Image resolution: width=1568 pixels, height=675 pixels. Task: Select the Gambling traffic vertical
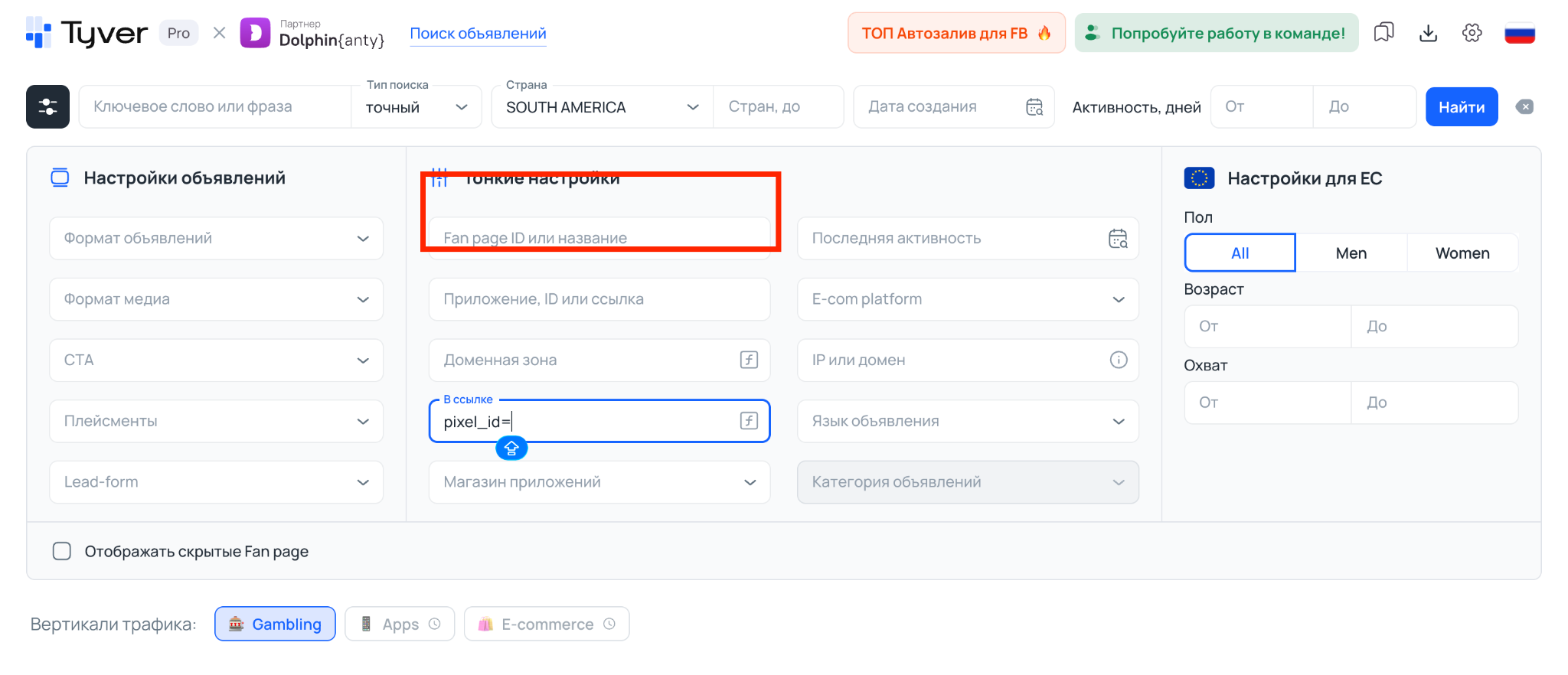[275, 624]
